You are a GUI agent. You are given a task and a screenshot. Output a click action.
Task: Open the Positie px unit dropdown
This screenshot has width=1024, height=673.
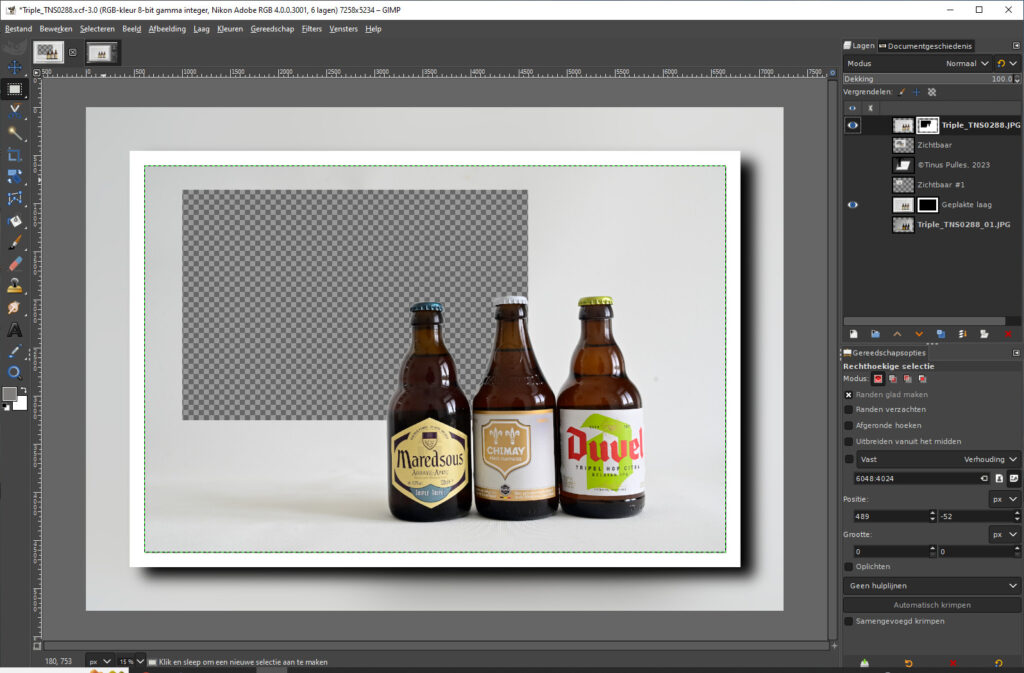[x=1004, y=499]
